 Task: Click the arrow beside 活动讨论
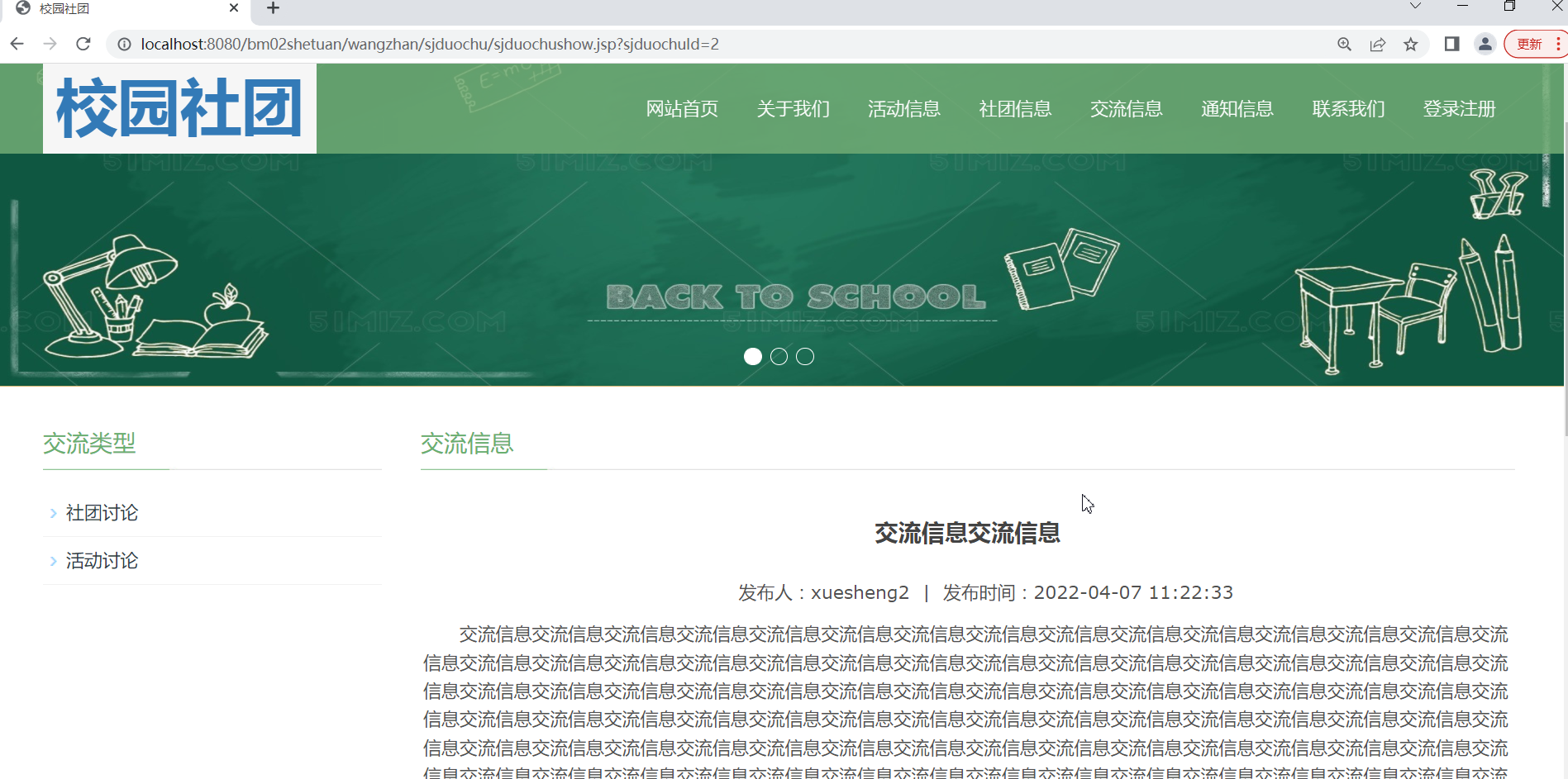(53, 562)
